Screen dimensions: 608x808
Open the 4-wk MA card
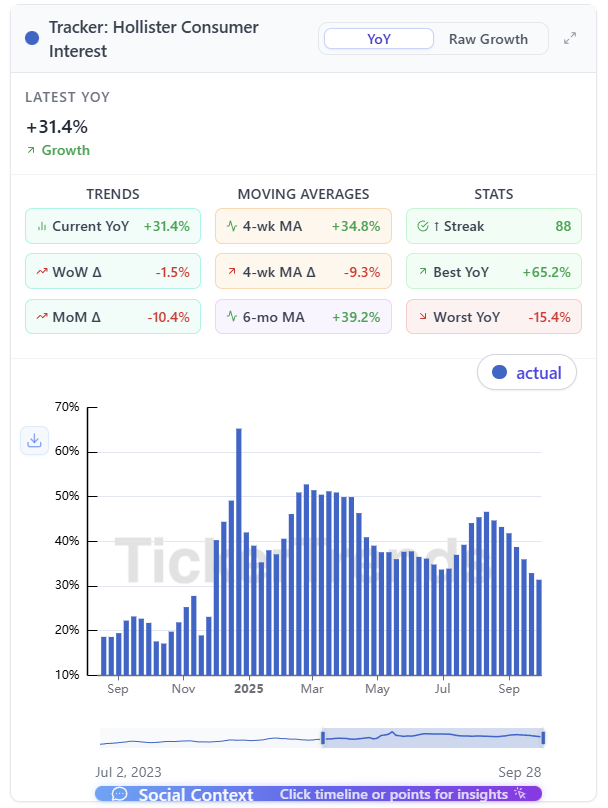pos(303,226)
